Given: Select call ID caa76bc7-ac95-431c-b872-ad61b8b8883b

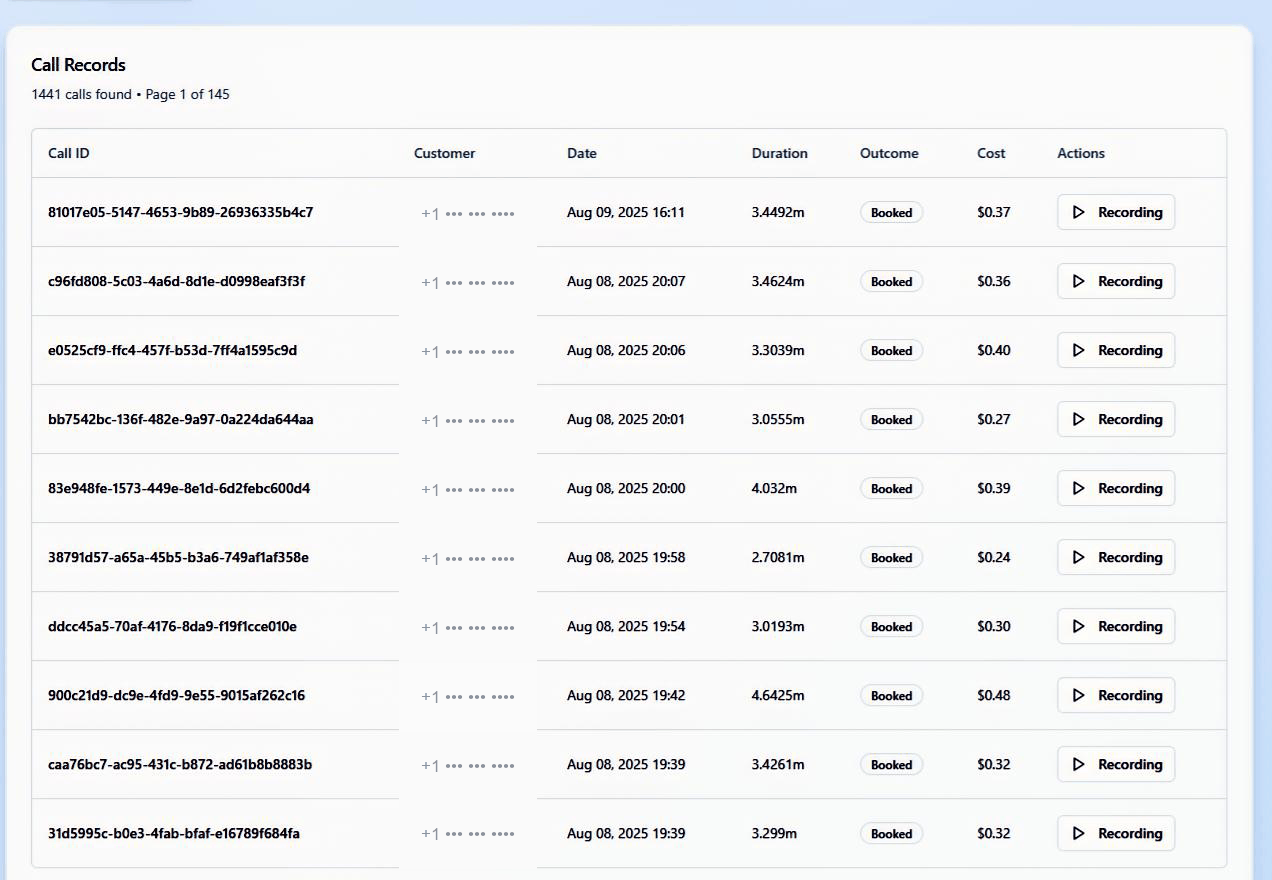Looking at the screenshot, I should pos(180,764).
